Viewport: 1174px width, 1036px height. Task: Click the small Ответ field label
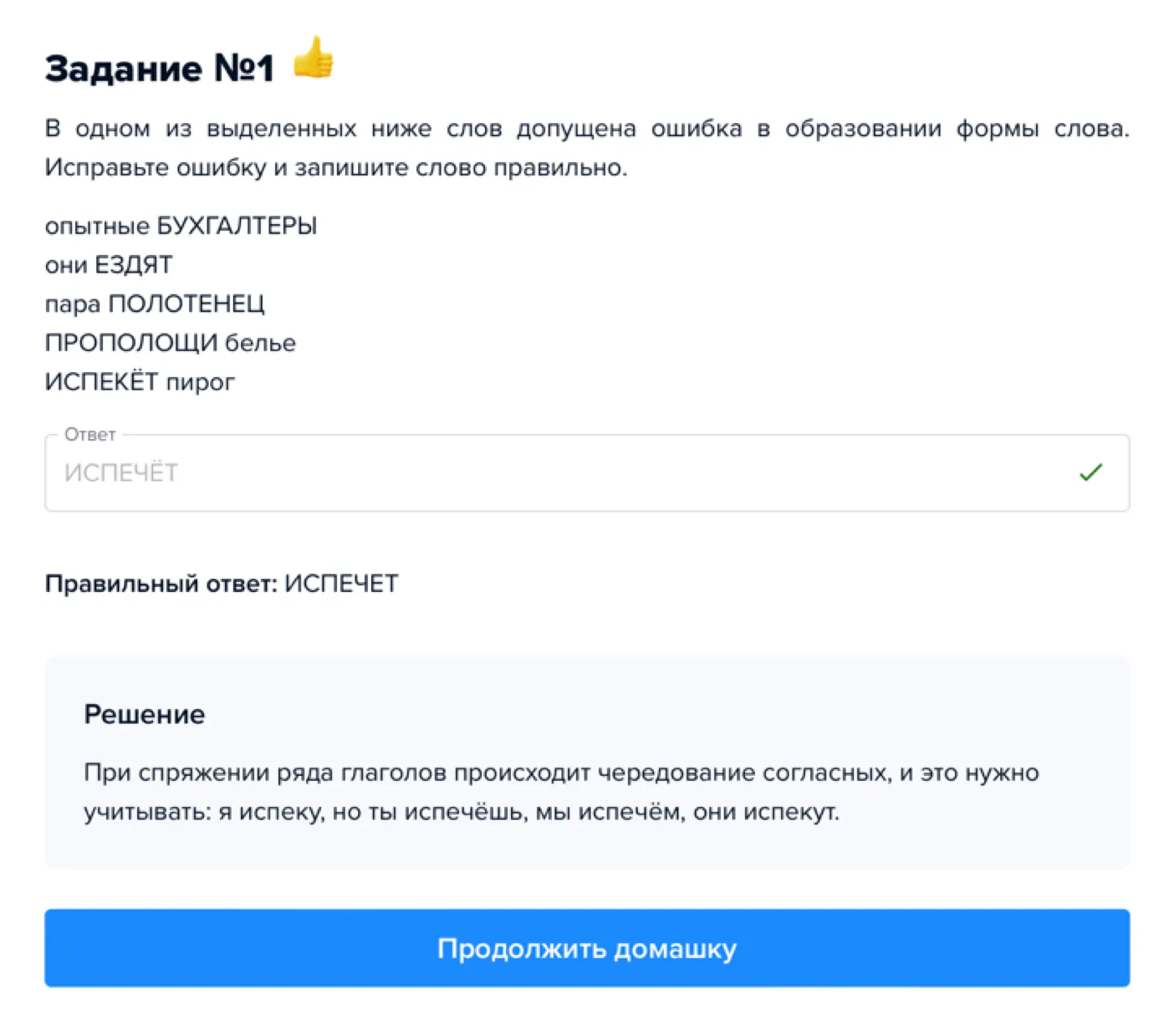pos(90,434)
